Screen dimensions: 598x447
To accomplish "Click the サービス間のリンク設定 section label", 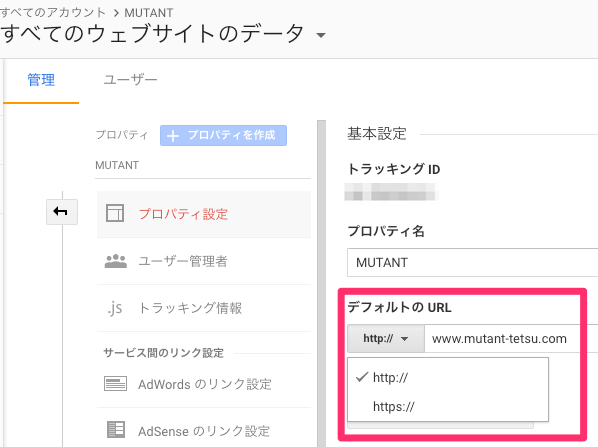I will click(164, 353).
